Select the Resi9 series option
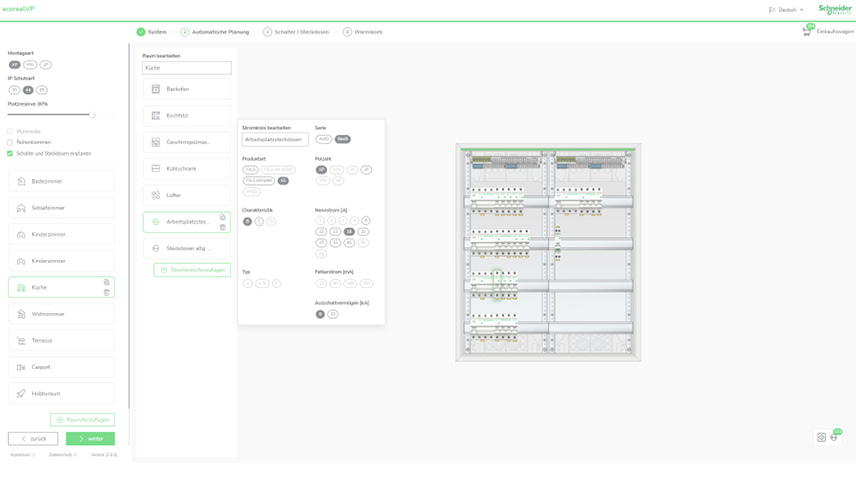 (343, 139)
